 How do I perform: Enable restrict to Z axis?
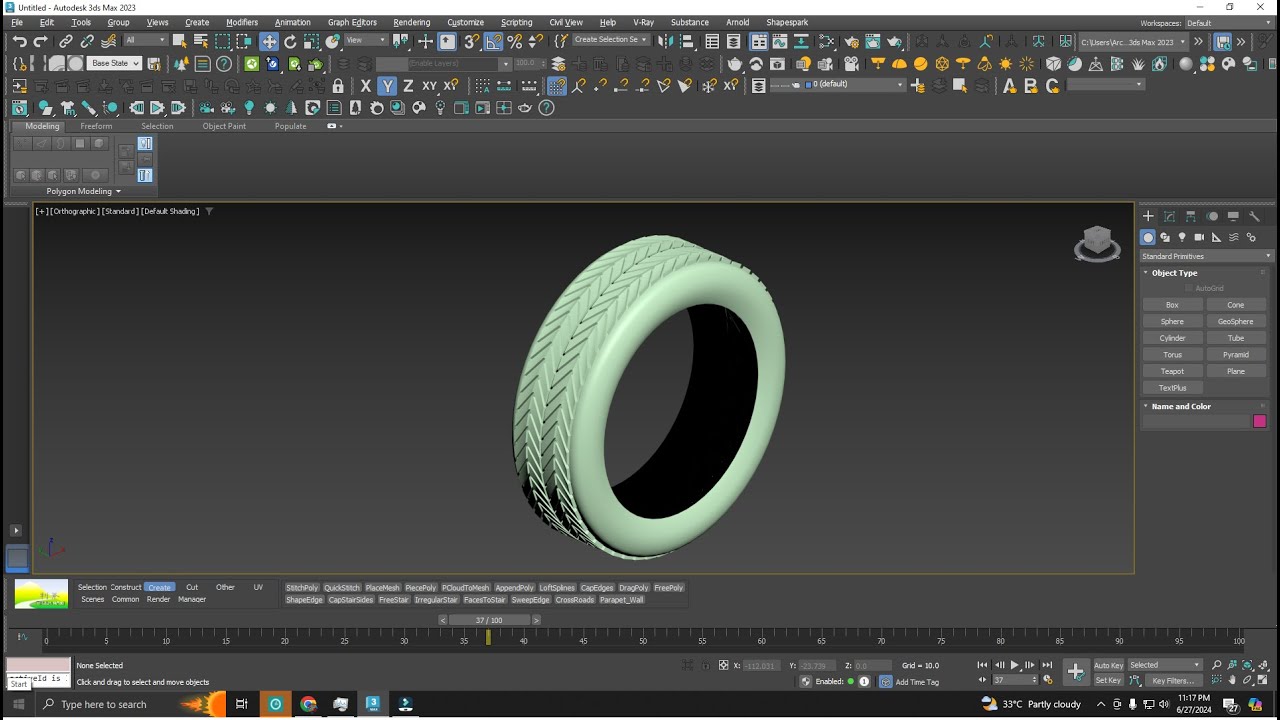(408, 86)
